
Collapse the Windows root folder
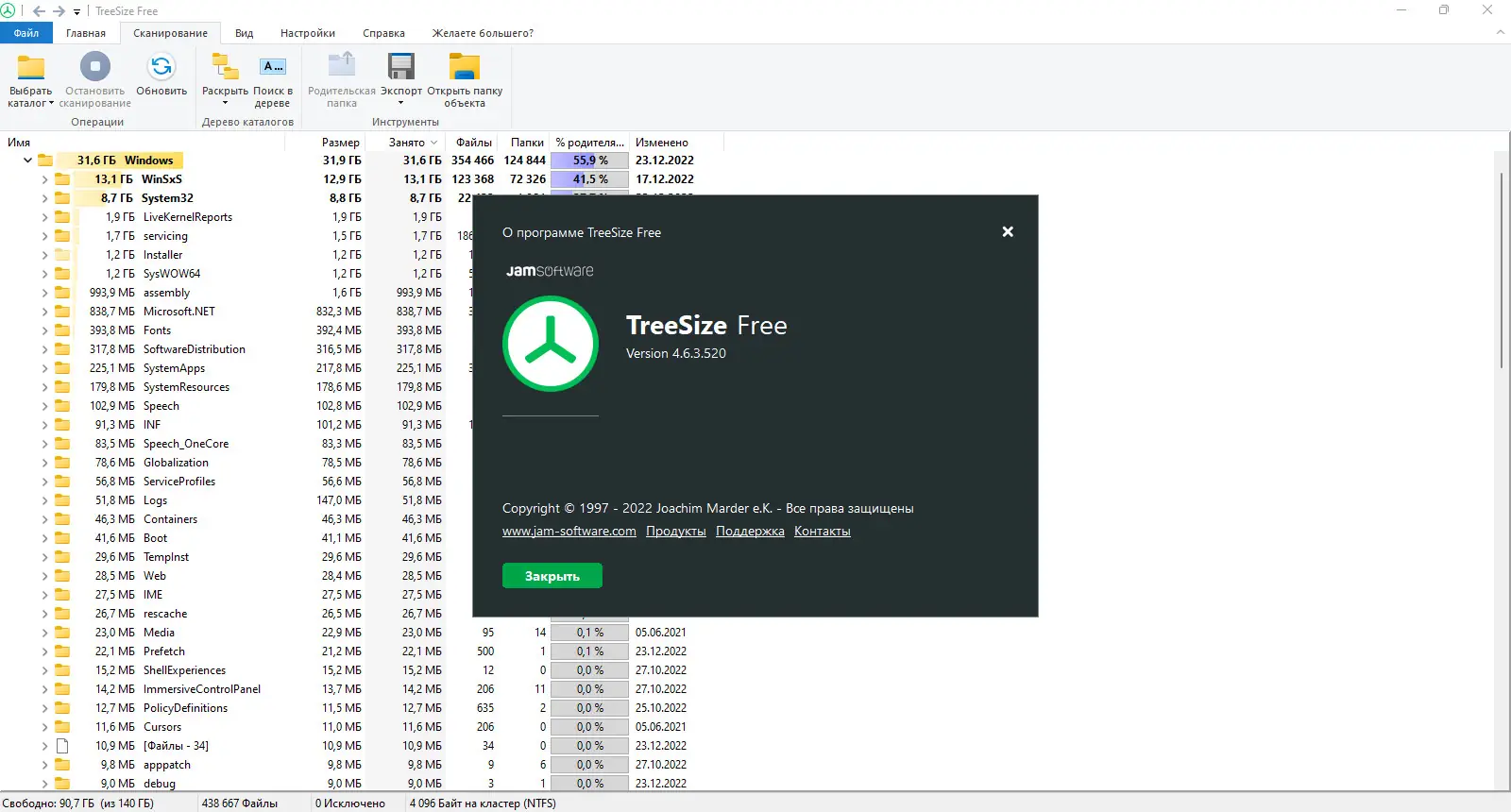[27, 161]
